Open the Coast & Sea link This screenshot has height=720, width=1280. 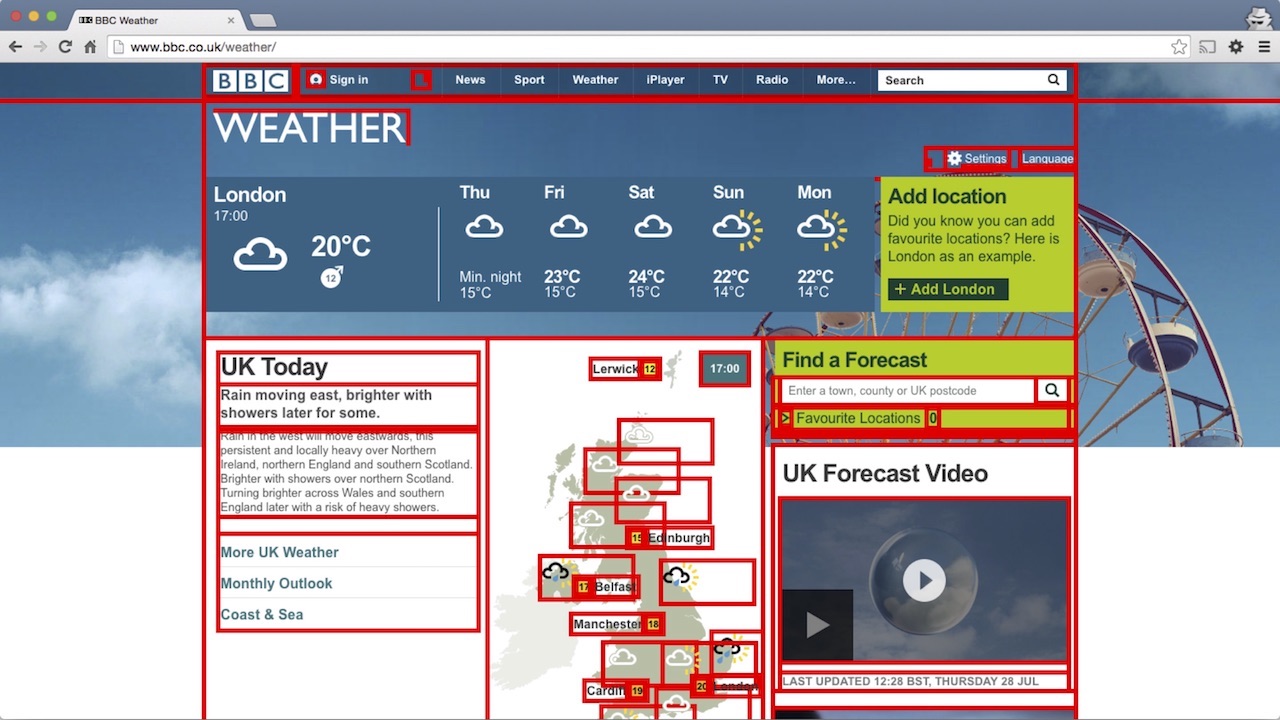[262, 614]
